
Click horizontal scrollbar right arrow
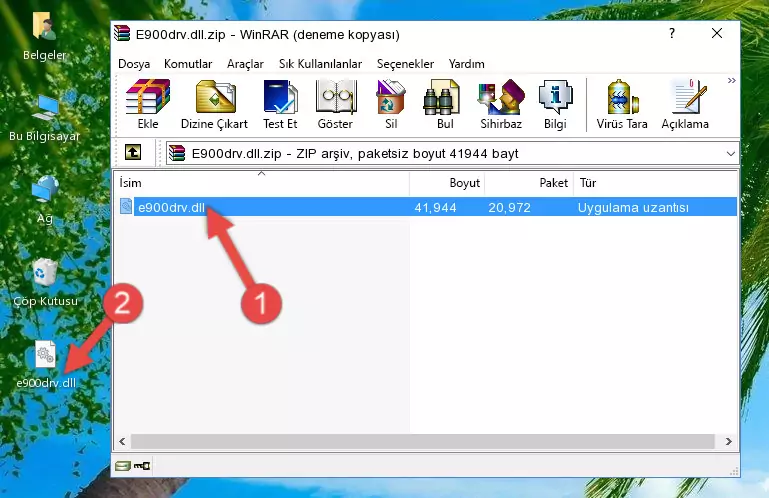pyautogui.click(x=728, y=442)
